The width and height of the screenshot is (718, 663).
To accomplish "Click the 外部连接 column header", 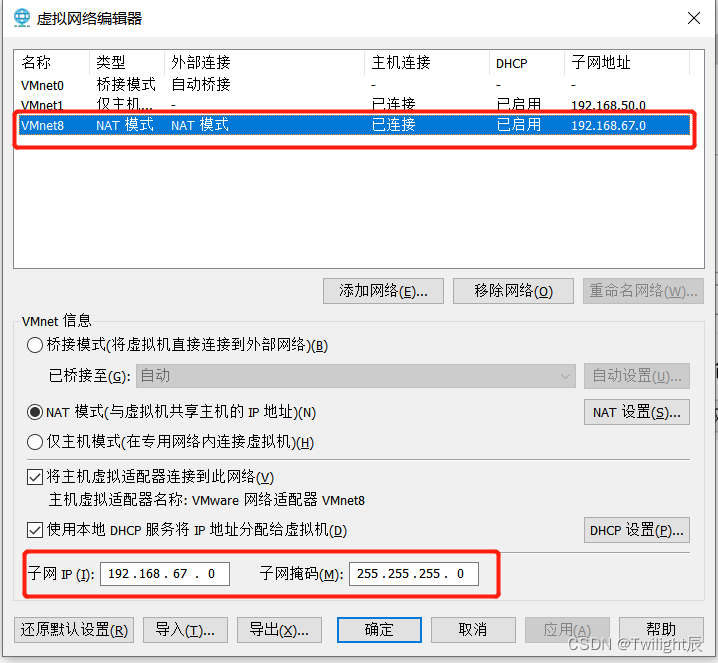I will [x=265, y=63].
